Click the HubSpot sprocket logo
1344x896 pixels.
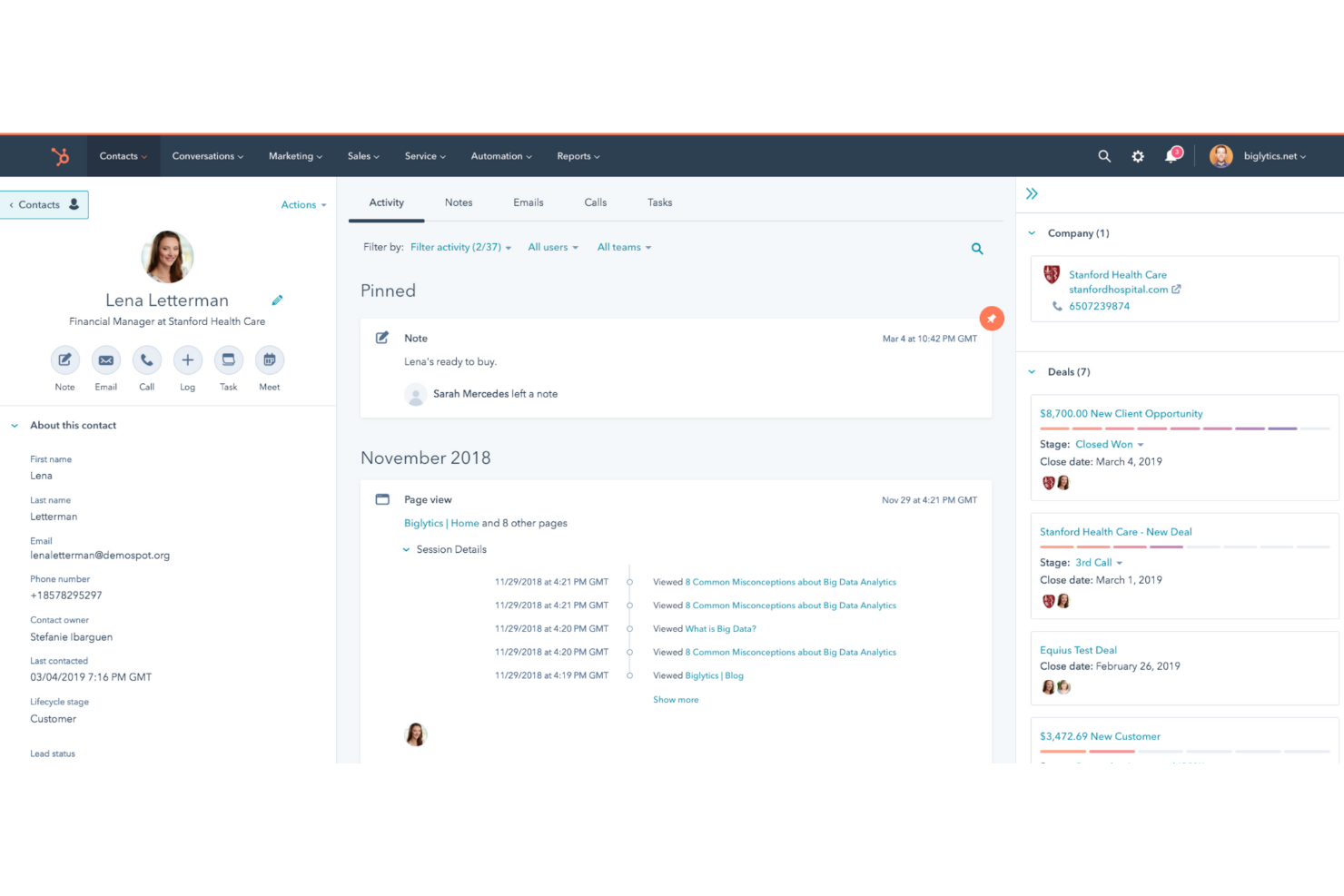click(x=60, y=155)
